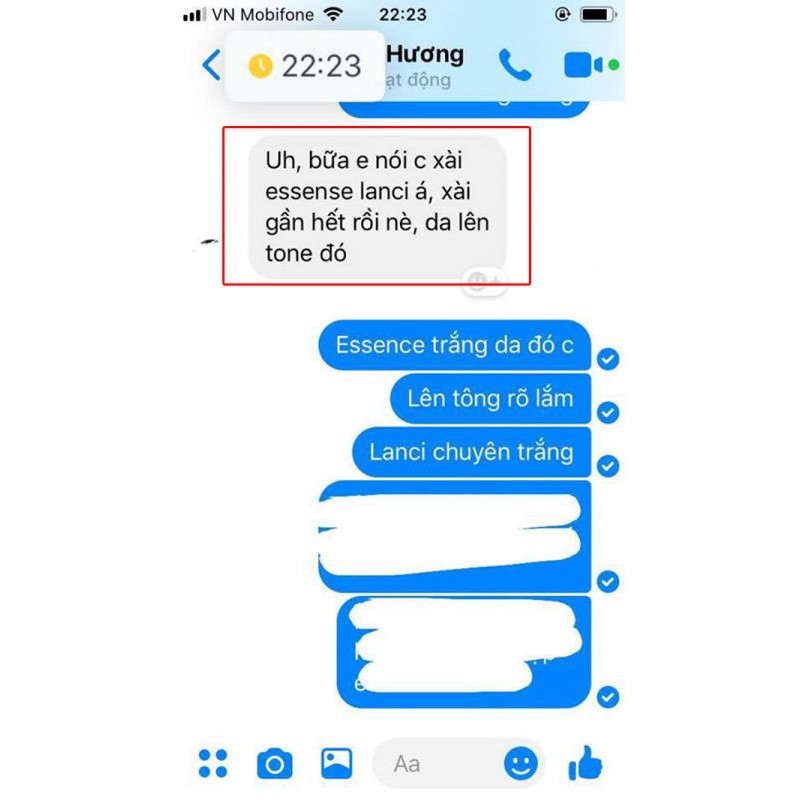This screenshot has width=800, height=800.
Task: Tap the last redacted blue message bubble
Action: (464, 652)
